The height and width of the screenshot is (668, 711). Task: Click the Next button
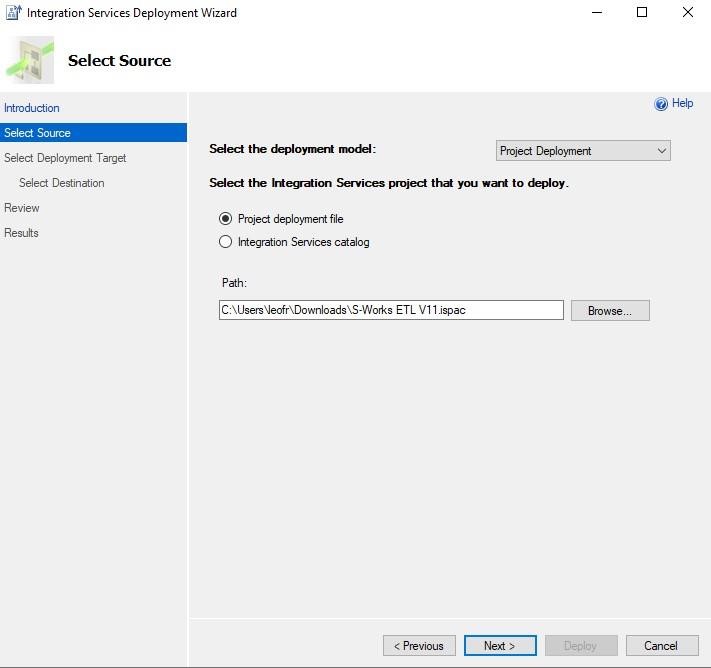(x=500, y=645)
